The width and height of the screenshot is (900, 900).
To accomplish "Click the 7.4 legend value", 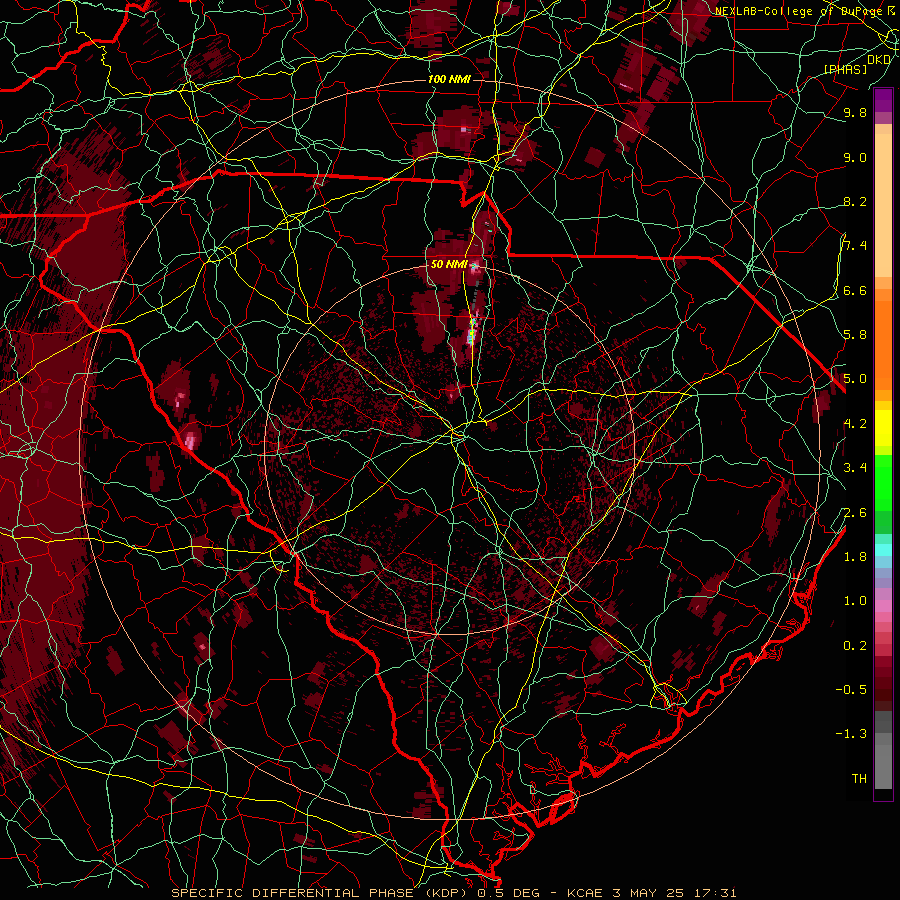I will click(x=855, y=246).
